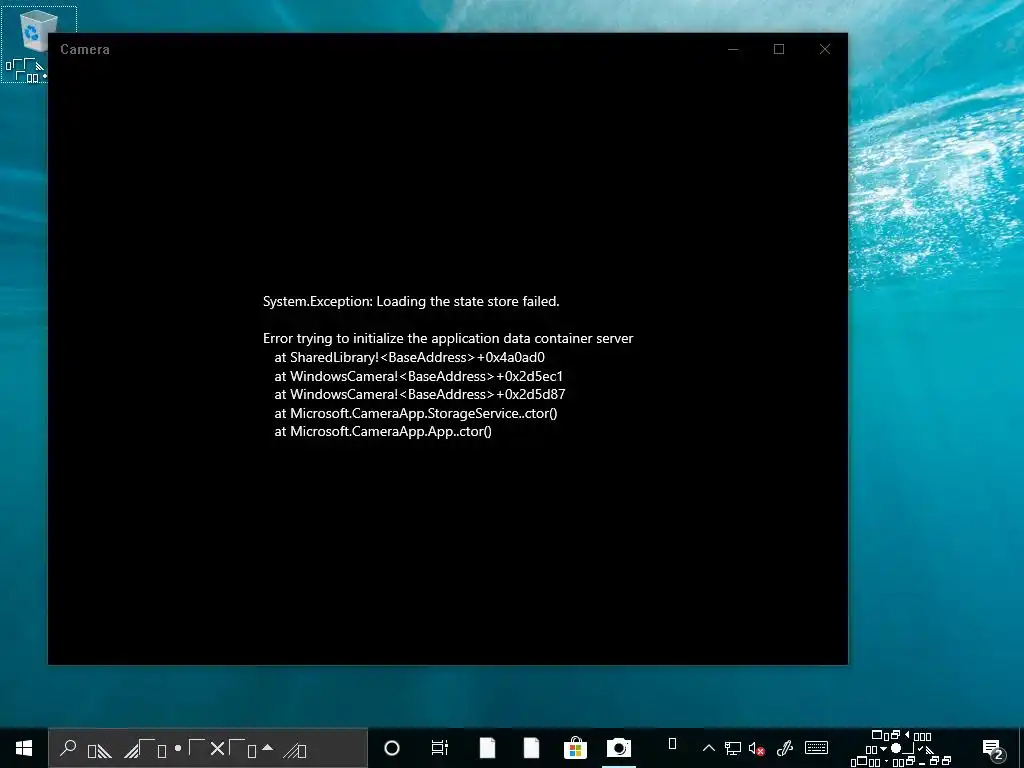This screenshot has width=1024, height=768.
Task: Open Action Center notifications icon
Action: [x=993, y=749]
